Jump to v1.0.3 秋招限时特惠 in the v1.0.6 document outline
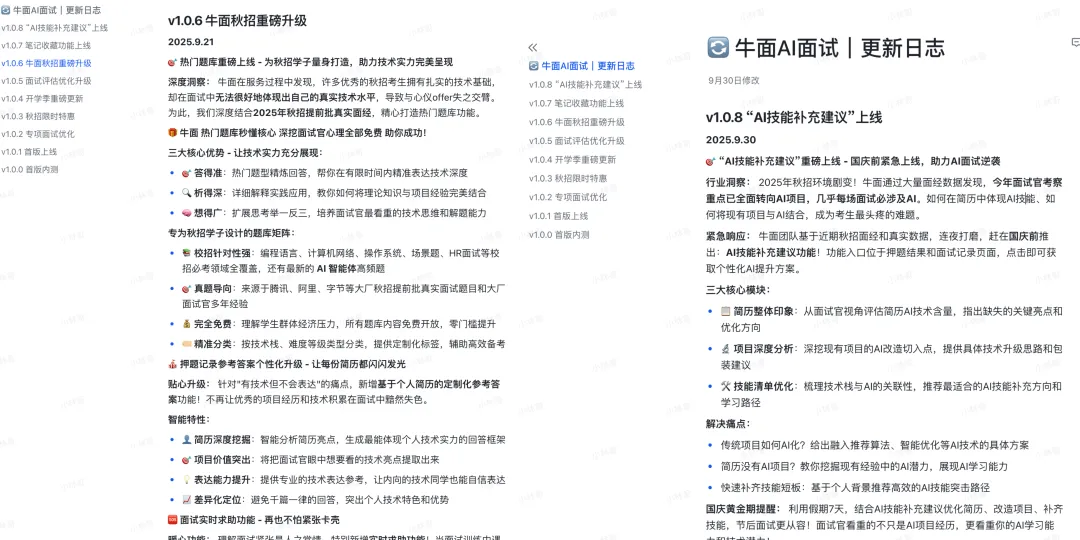The height and width of the screenshot is (540, 1080). pyautogui.click(x=38, y=116)
